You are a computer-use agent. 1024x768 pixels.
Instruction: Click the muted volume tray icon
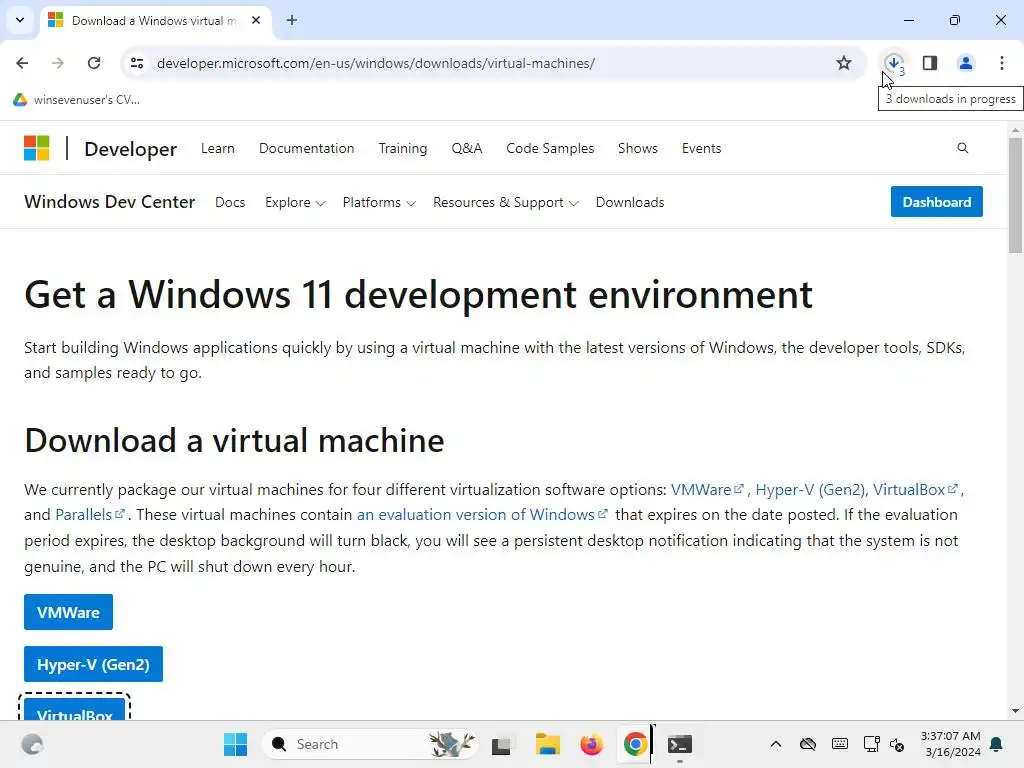pyautogui.click(x=897, y=745)
